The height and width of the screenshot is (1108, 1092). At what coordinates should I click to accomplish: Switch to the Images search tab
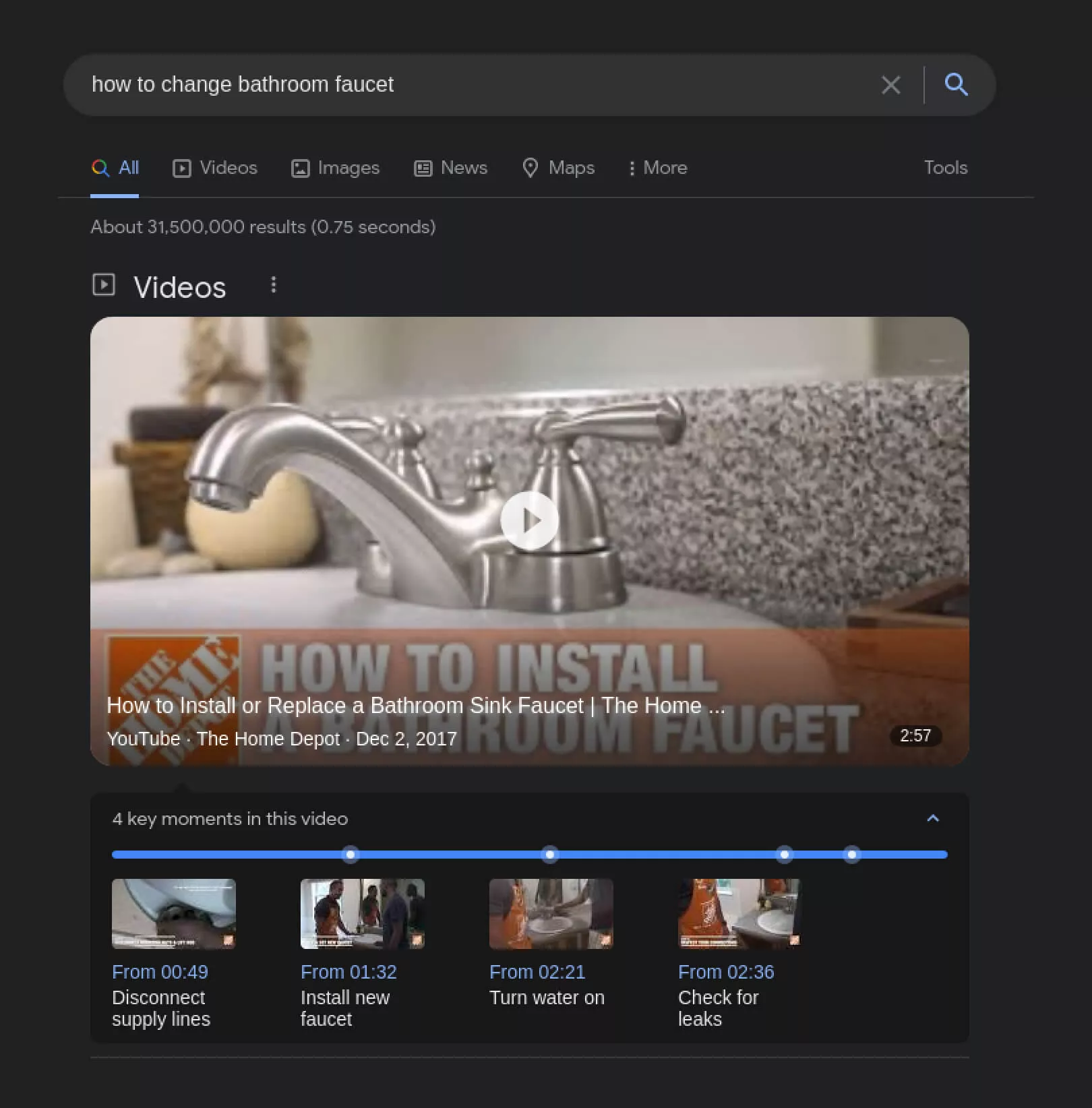(335, 168)
